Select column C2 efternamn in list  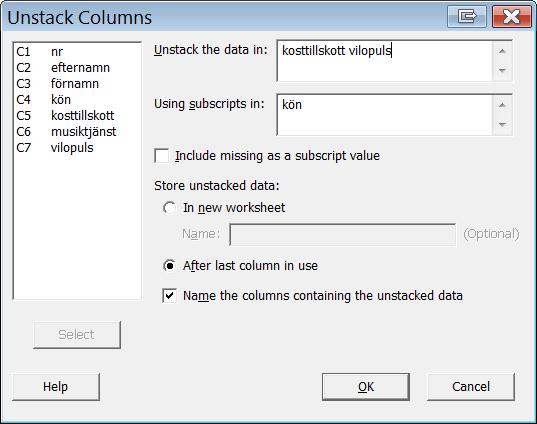[77, 68]
